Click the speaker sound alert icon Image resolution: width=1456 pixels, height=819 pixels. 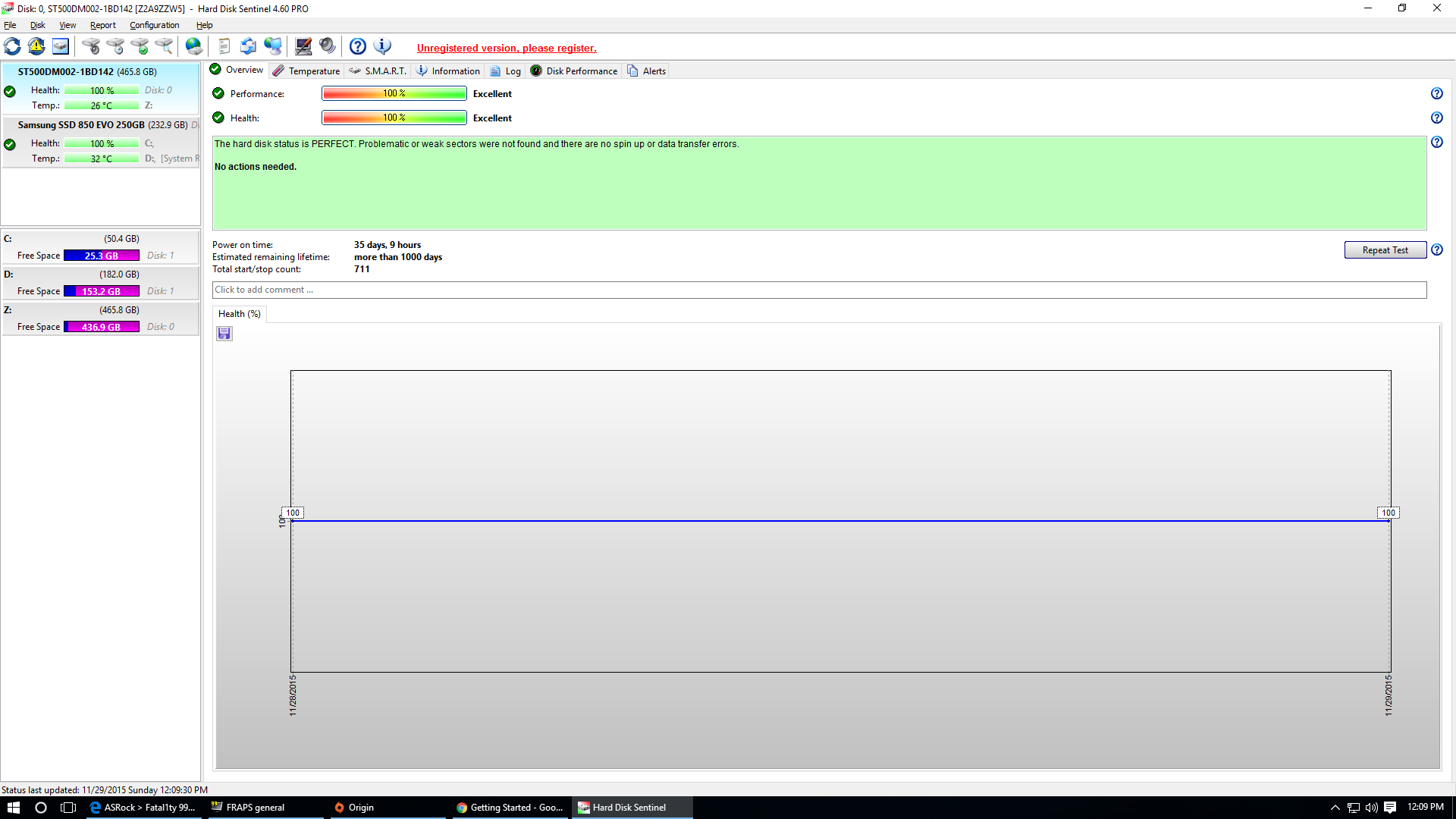[x=328, y=46]
